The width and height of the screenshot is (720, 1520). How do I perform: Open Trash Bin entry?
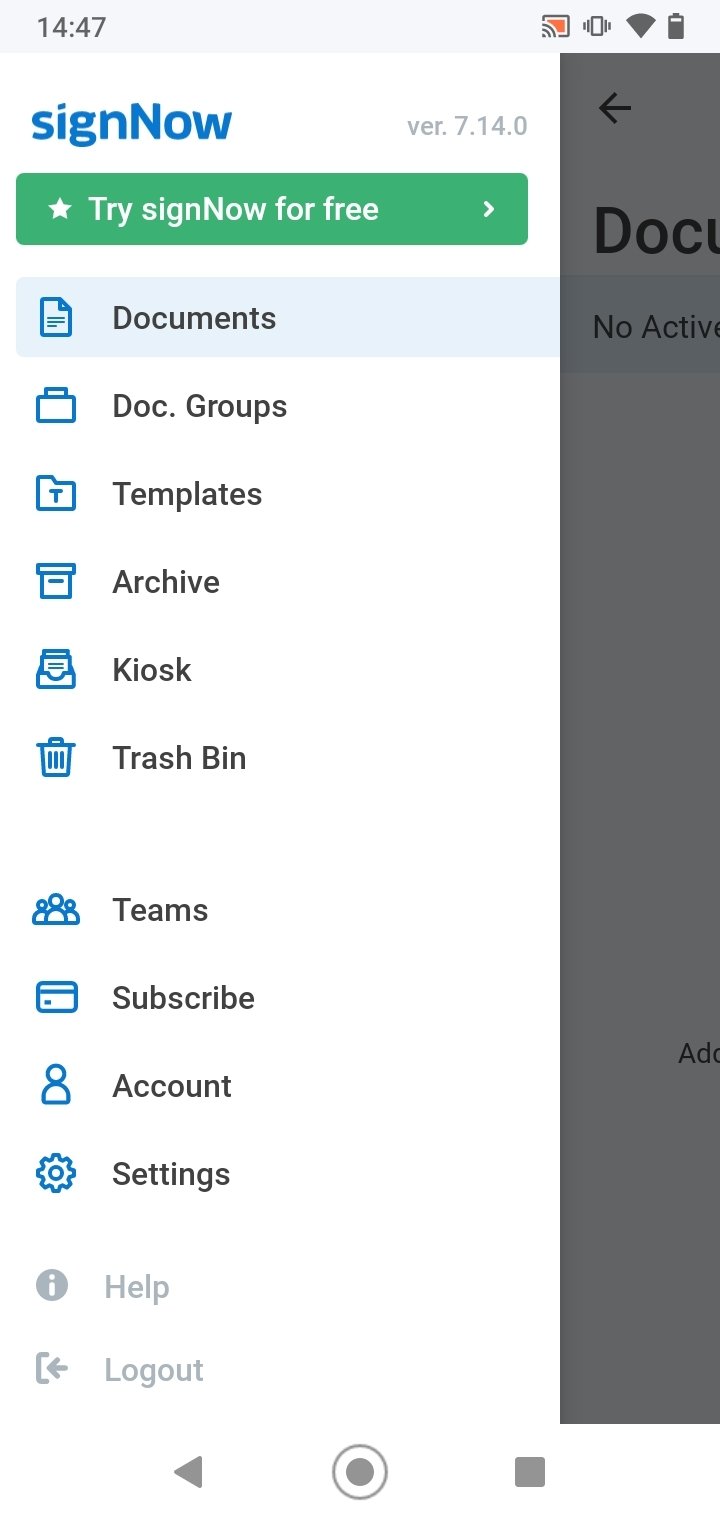coord(288,758)
